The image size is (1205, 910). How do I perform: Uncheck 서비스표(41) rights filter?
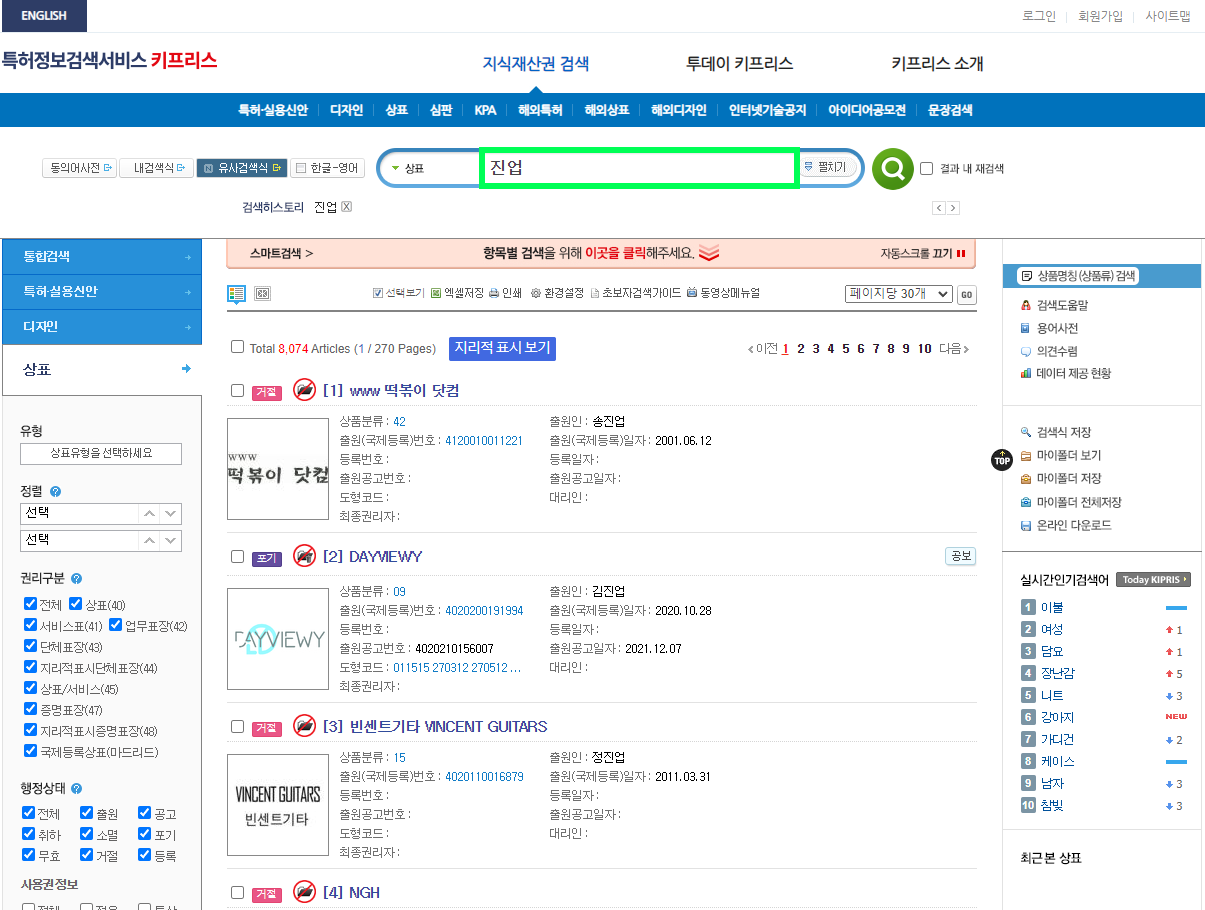(x=30, y=625)
